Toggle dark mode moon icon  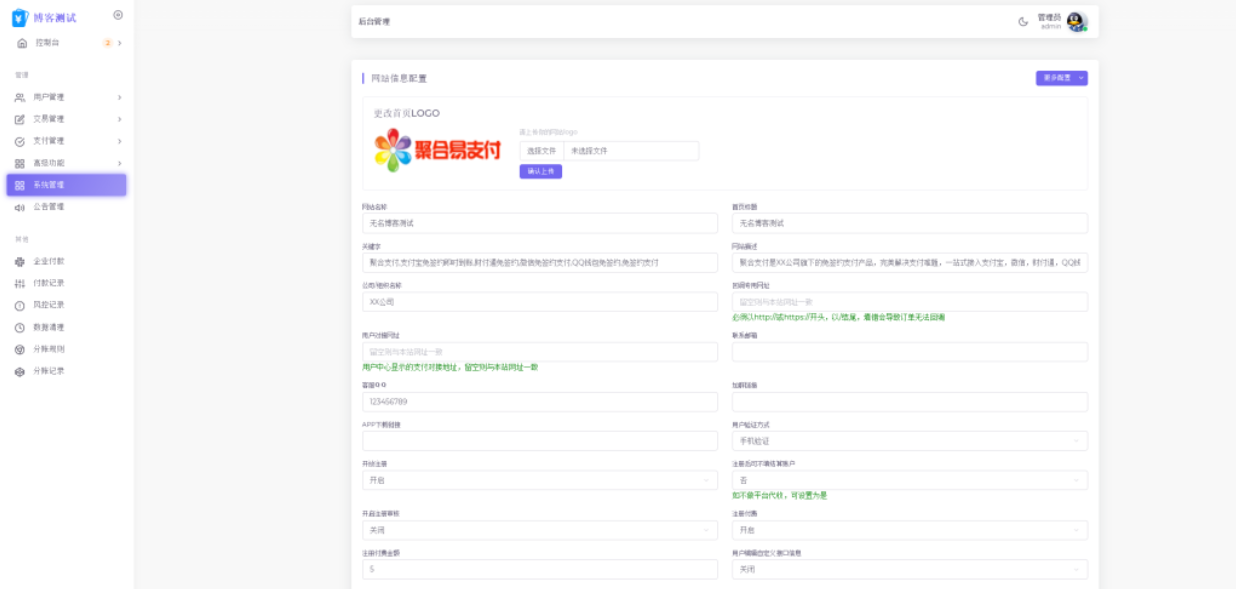tap(1023, 22)
